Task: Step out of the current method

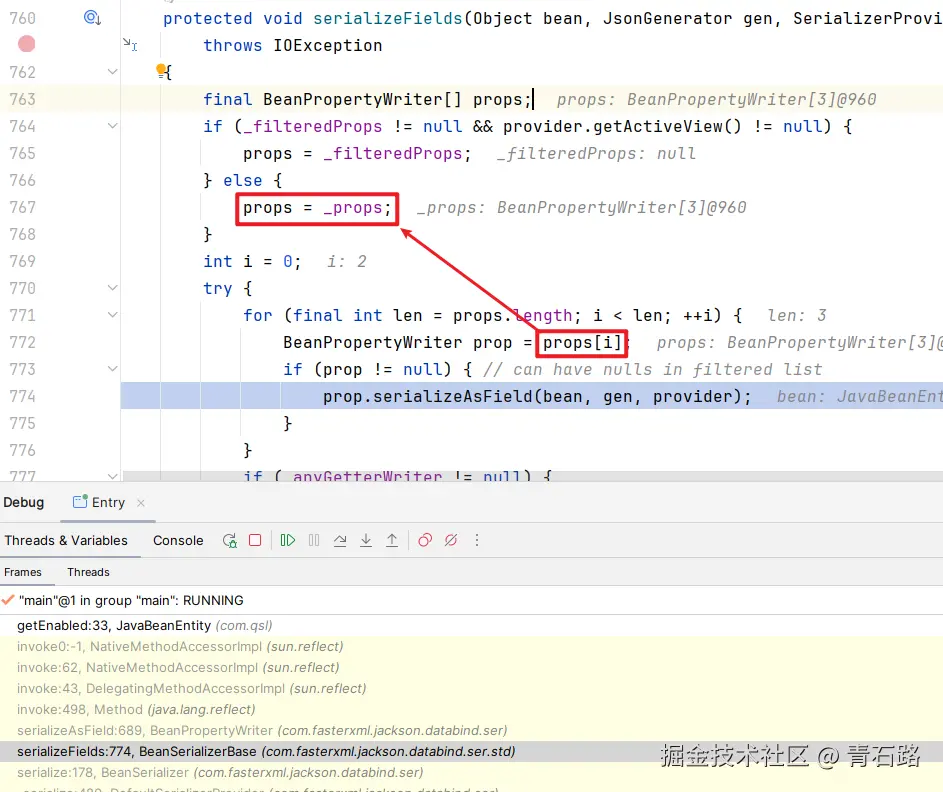Action: tap(392, 540)
